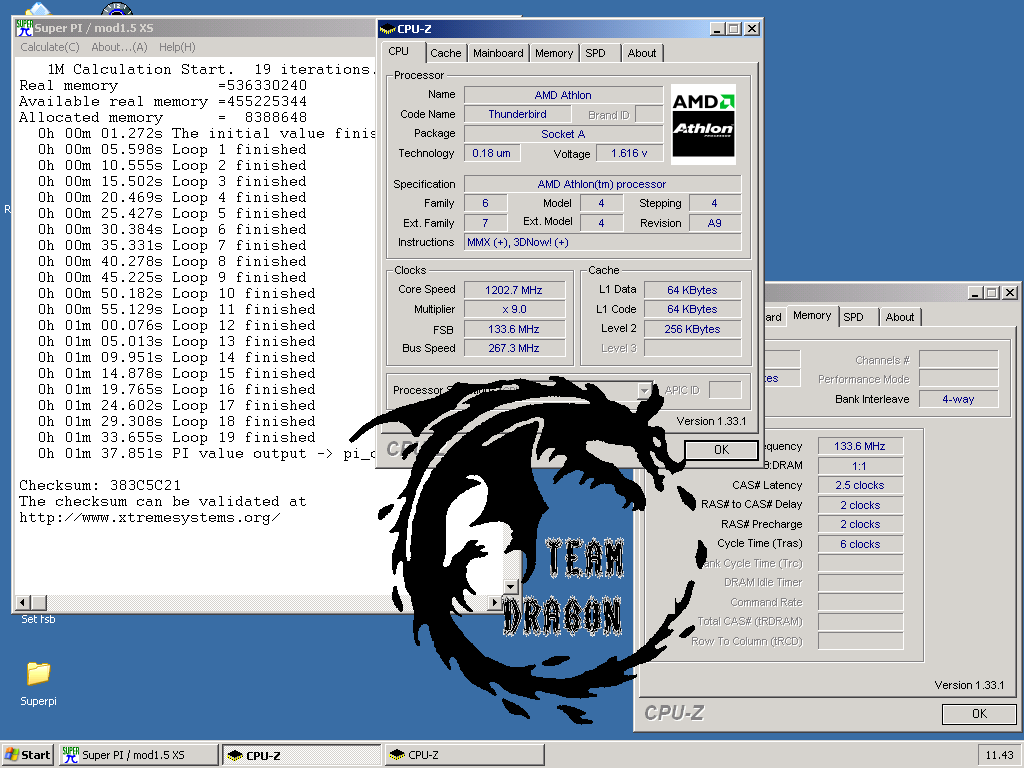1024x768 pixels.
Task: Click the CPU-Z title bar chip icon
Action: (x=387, y=29)
